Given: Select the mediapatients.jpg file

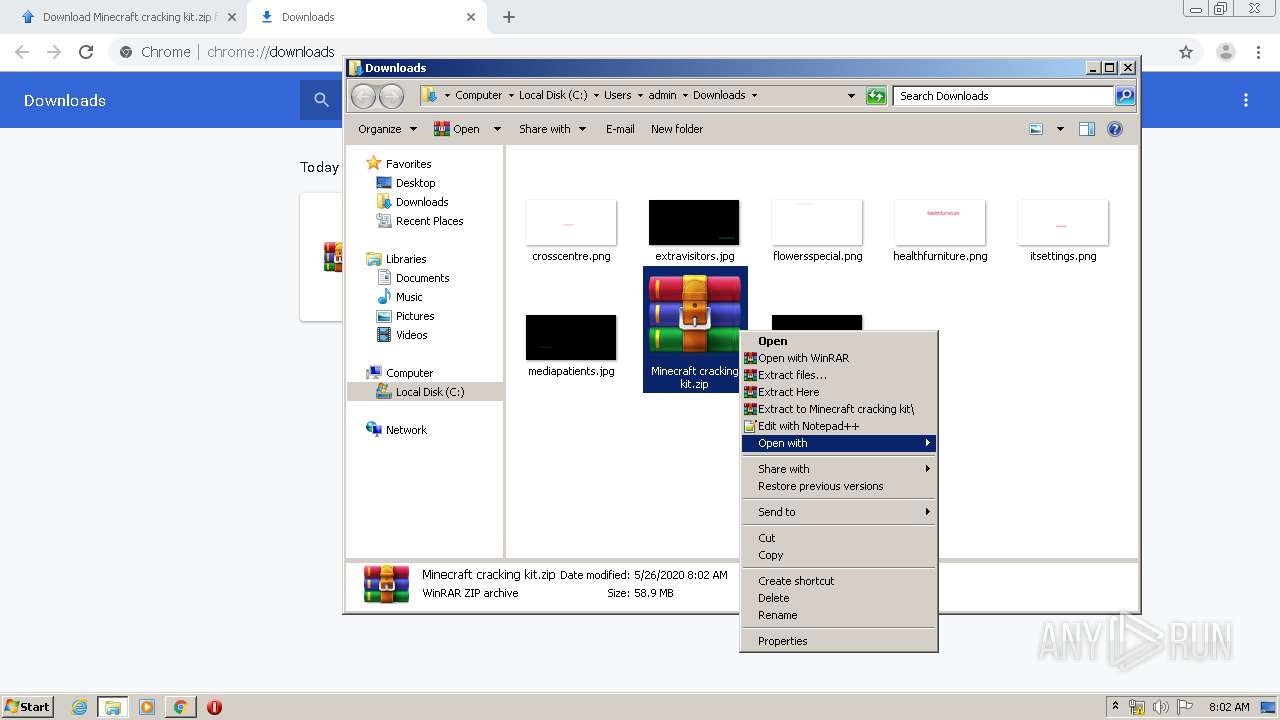Looking at the screenshot, I should [x=571, y=338].
